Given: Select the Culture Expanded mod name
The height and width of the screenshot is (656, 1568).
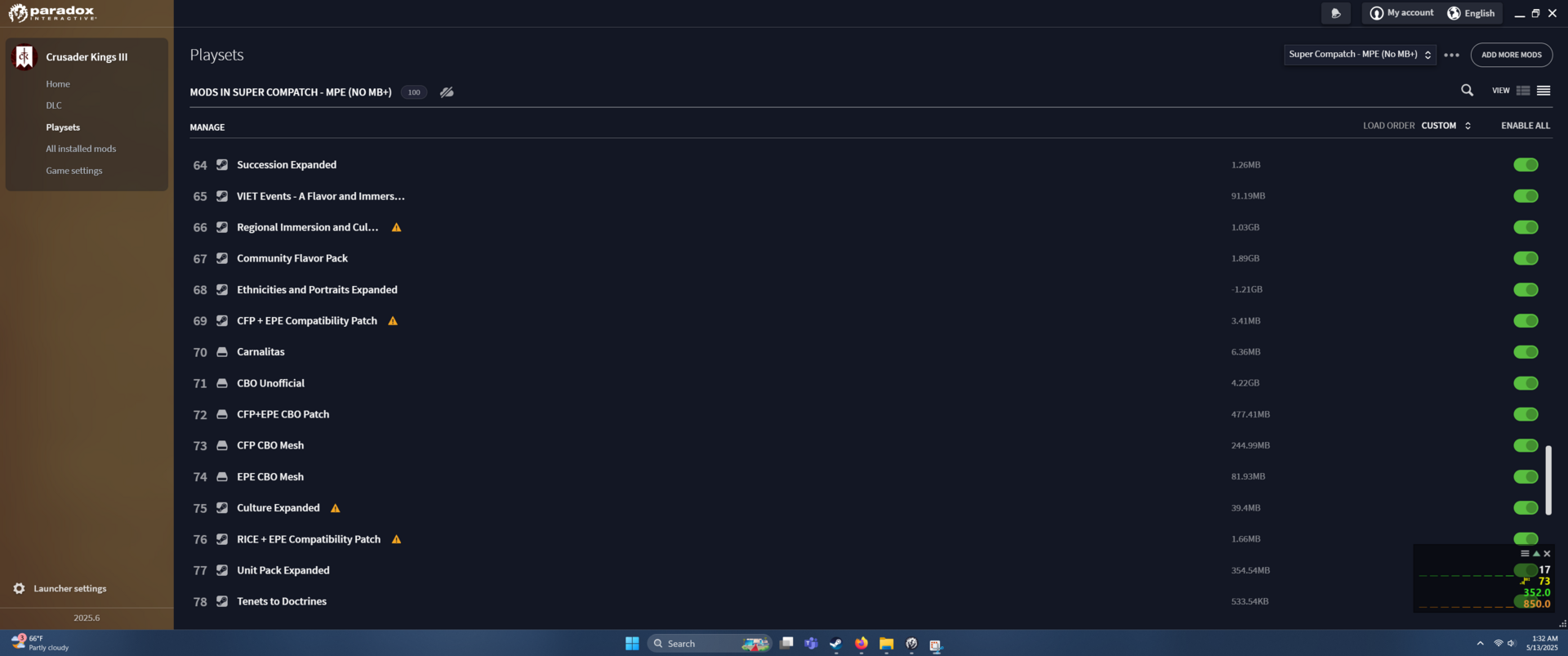Looking at the screenshot, I should [x=278, y=508].
